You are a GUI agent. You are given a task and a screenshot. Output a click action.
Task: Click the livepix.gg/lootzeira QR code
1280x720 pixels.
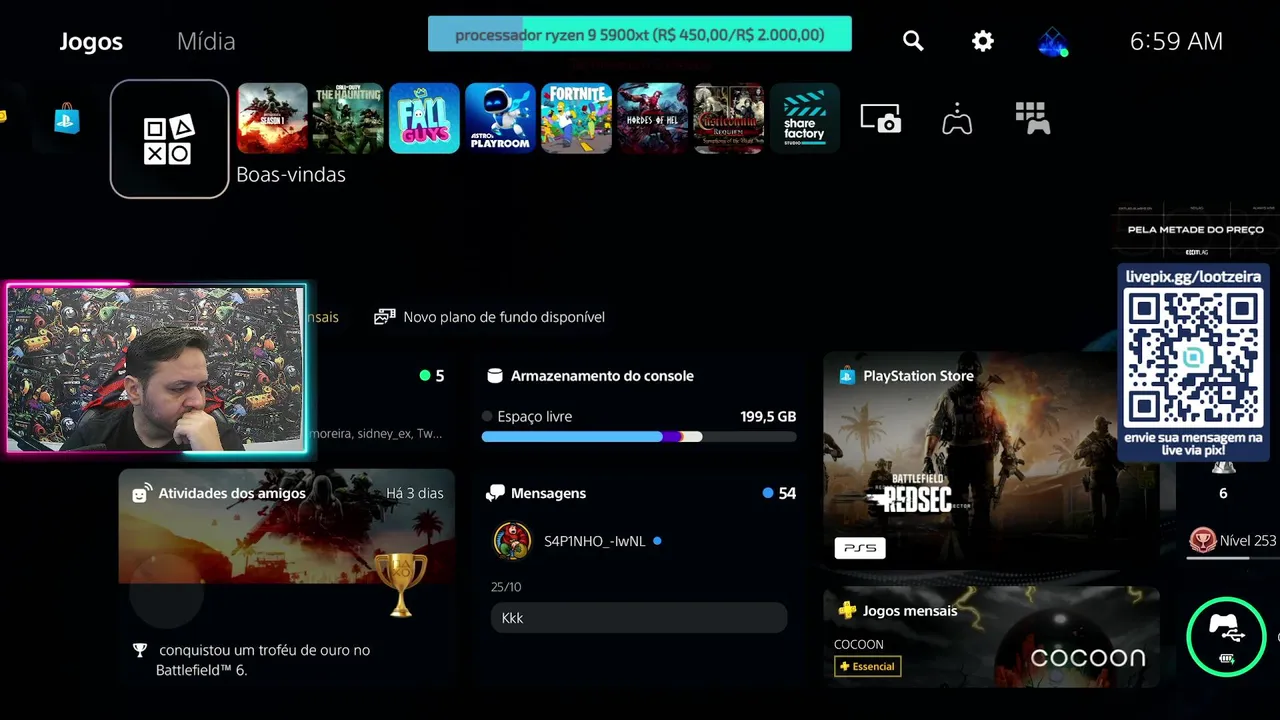(1193, 356)
